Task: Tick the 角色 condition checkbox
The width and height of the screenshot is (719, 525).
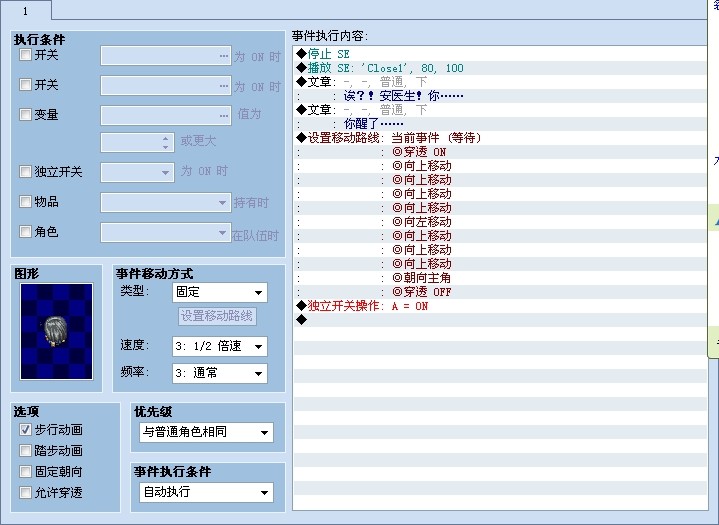Action: [x=25, y=232]
